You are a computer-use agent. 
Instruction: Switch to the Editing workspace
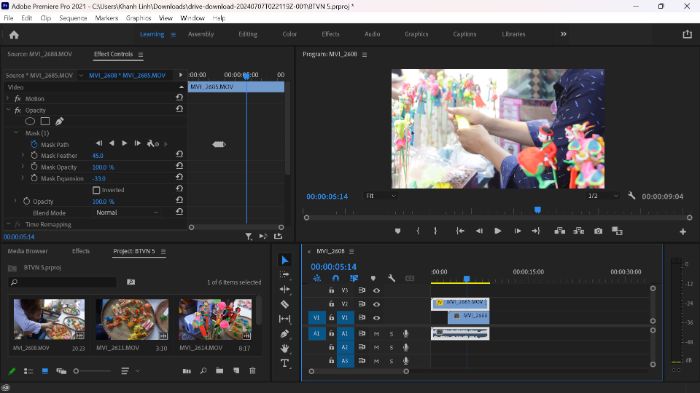point(248,34)
